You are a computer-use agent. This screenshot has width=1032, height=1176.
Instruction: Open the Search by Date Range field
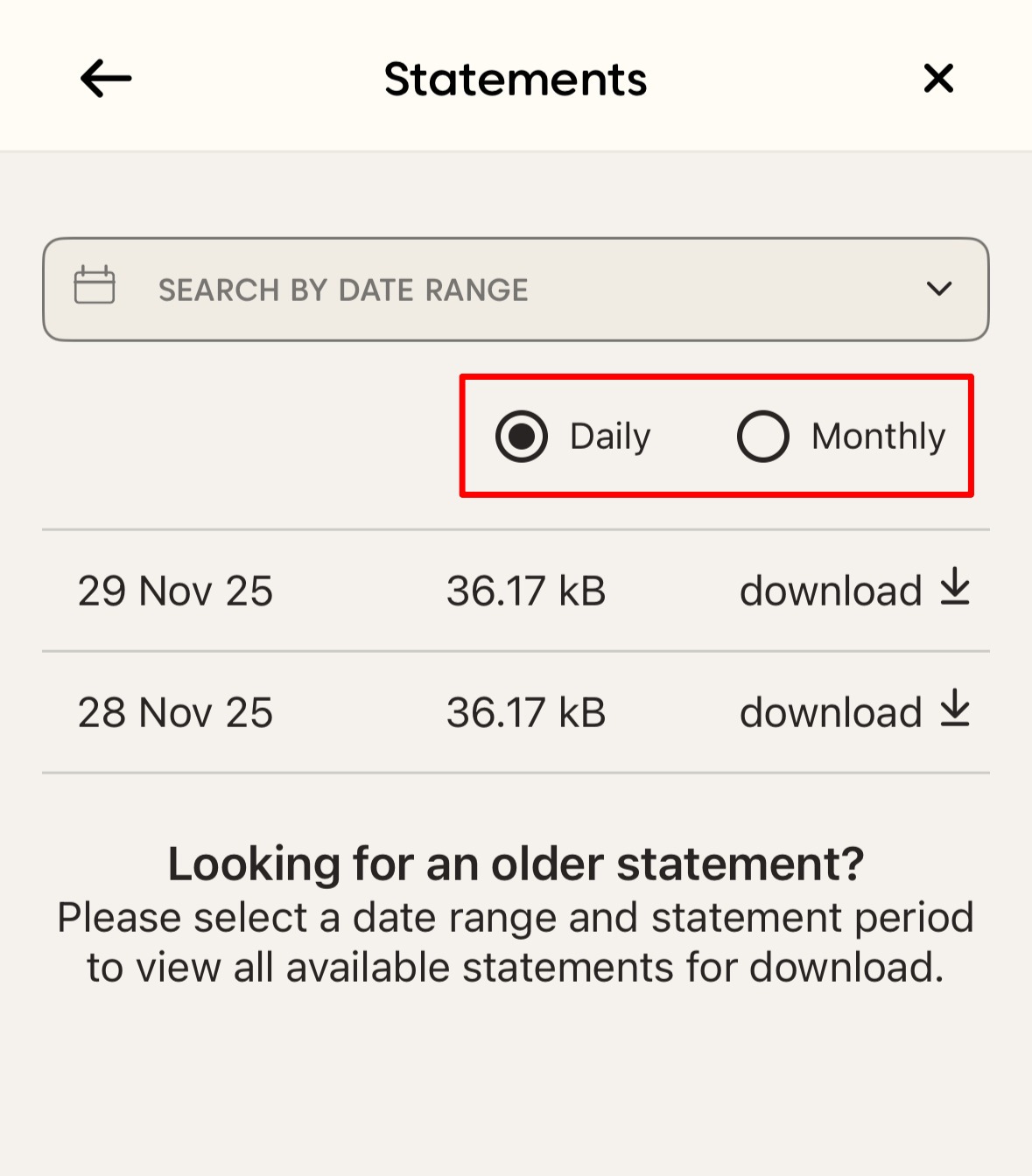point(343,290)
